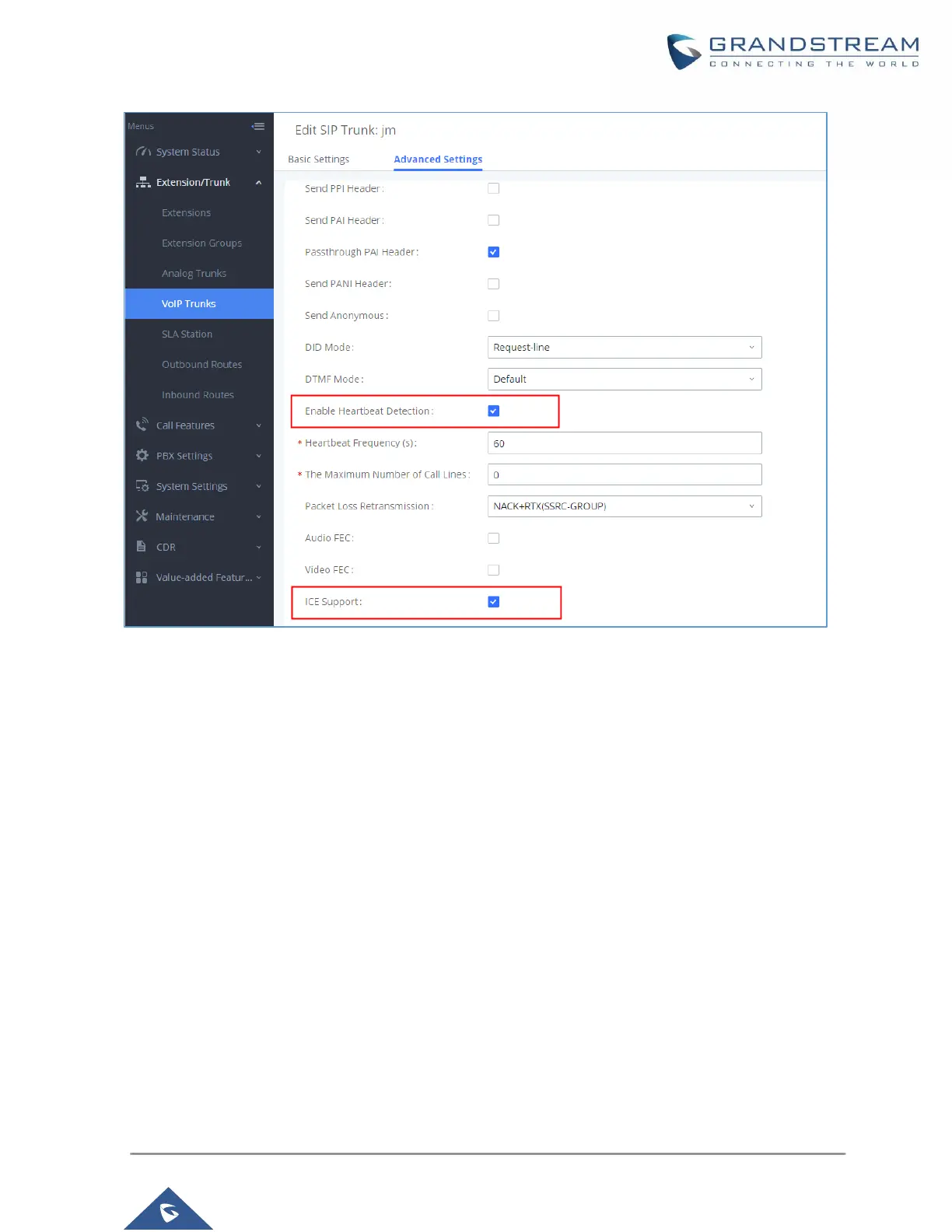Click Edit SIP Trunk: jm heading
This screenshot has height=1232, width=952.
tap(345, 130)
